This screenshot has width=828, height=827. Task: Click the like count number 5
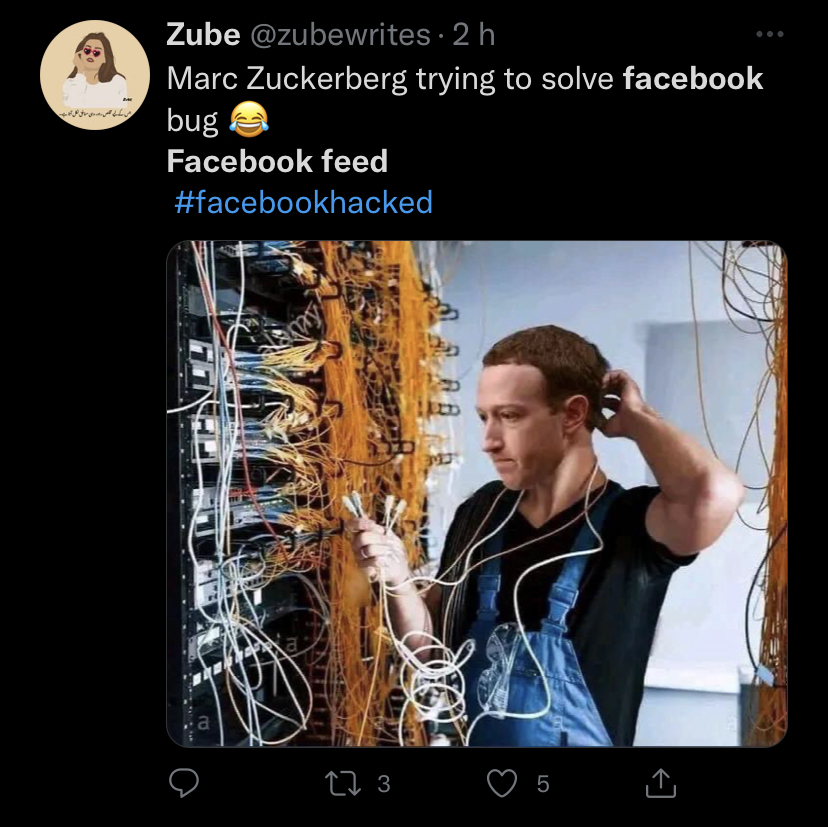543,784
